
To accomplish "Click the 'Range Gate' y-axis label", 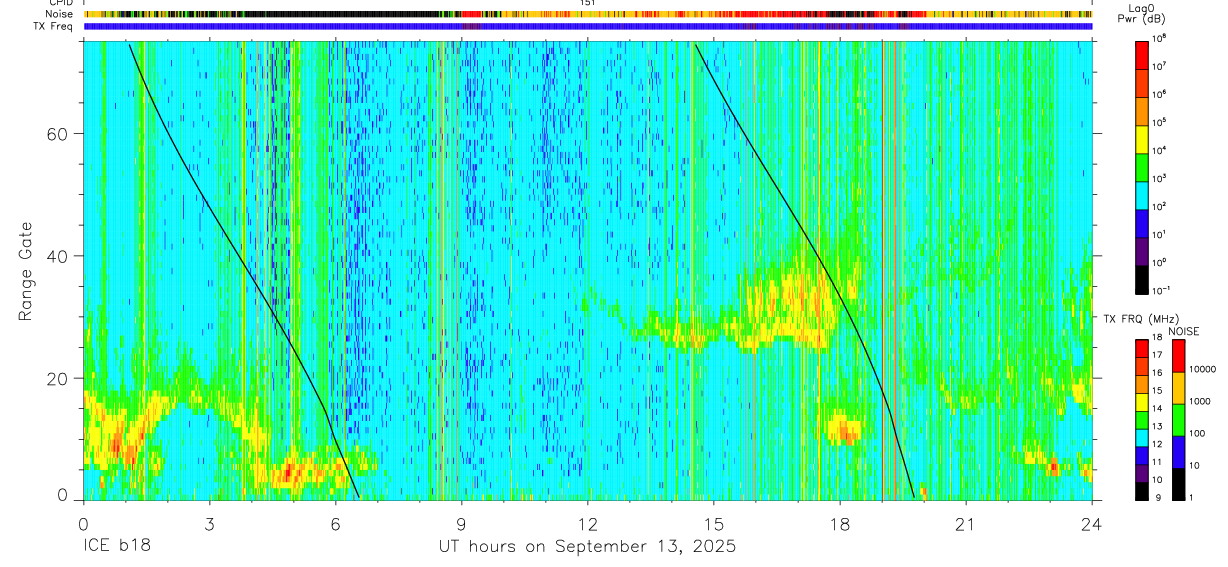I will click(27, 269).
